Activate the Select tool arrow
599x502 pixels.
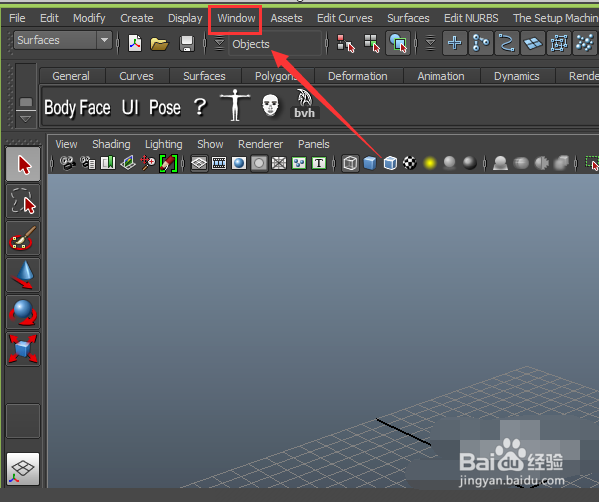click(x=23, y=165)
